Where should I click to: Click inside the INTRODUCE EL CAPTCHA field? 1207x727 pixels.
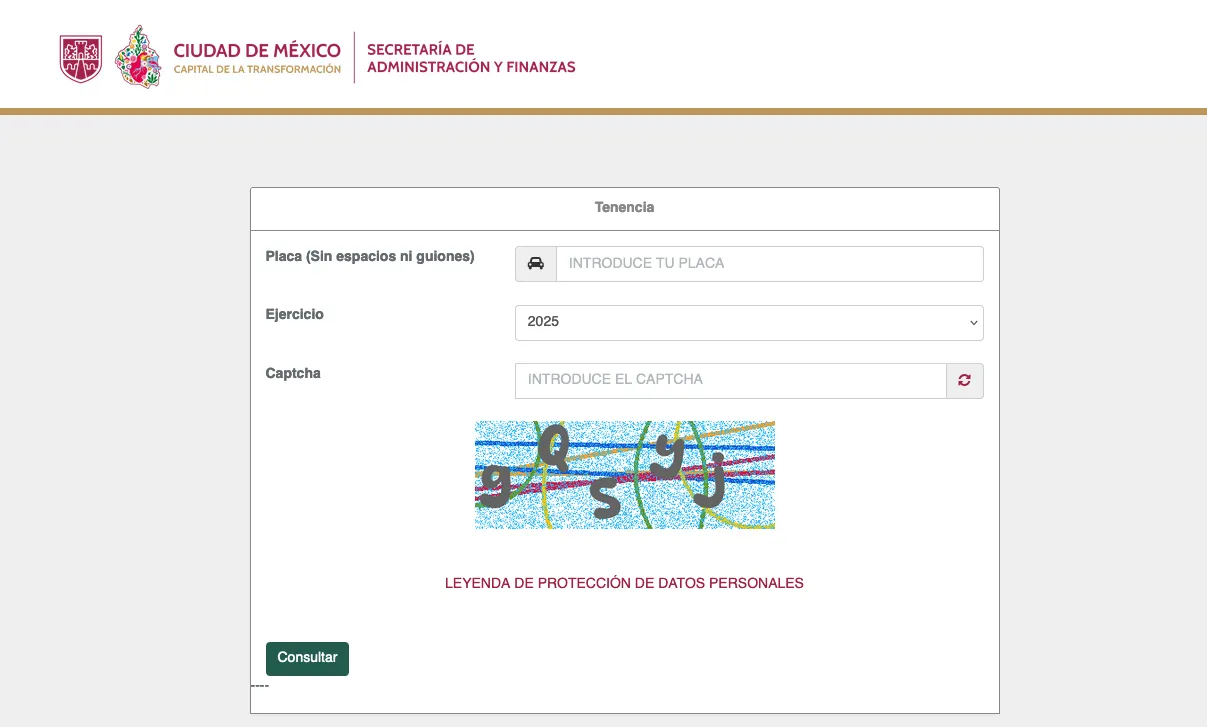click(x=729, y=380)
